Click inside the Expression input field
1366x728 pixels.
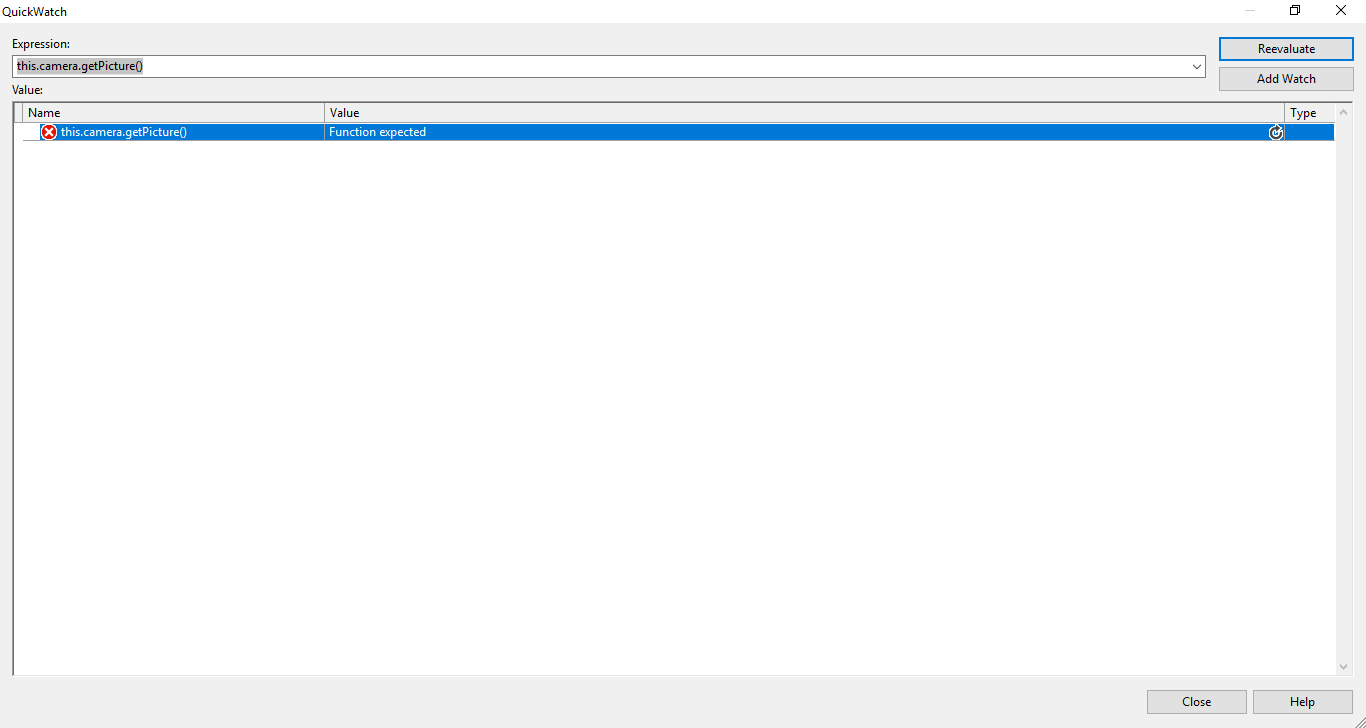click(400, 66)
